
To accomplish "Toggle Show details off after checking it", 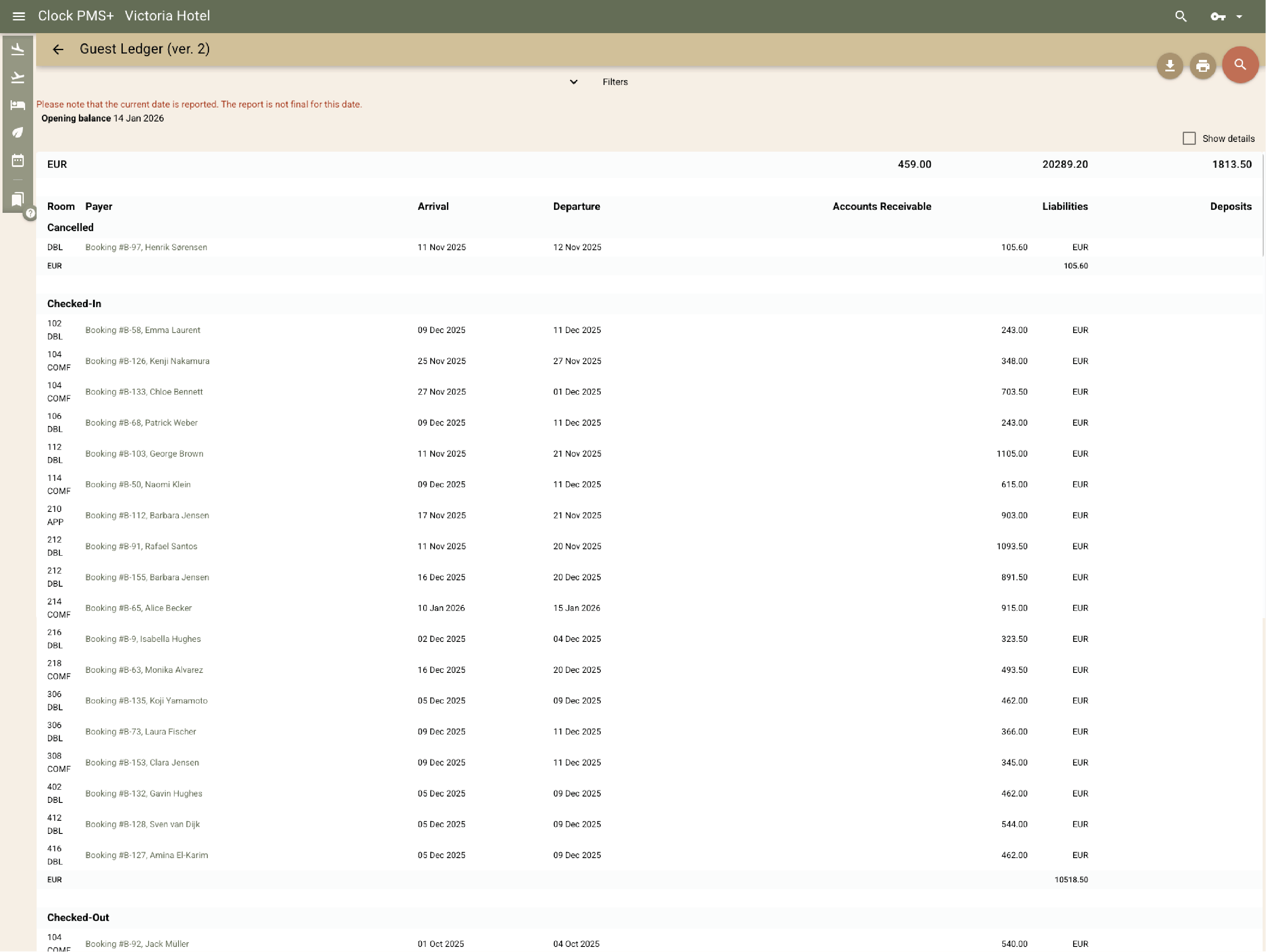I will (1189, 138).
